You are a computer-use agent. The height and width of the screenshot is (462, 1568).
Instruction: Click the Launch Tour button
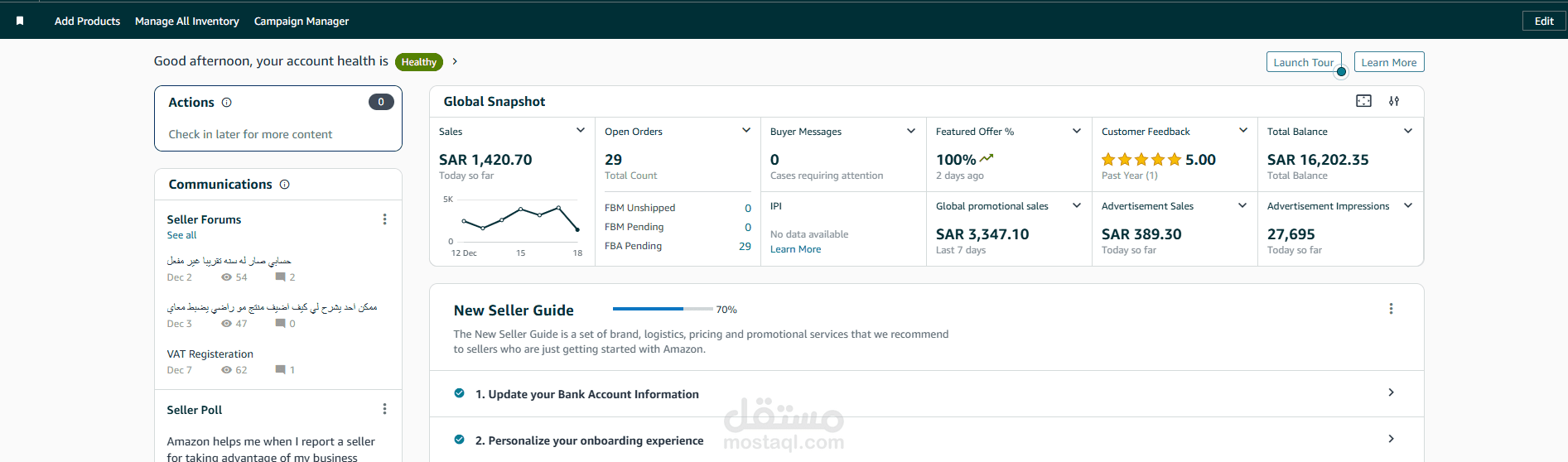pos(1304,62)
